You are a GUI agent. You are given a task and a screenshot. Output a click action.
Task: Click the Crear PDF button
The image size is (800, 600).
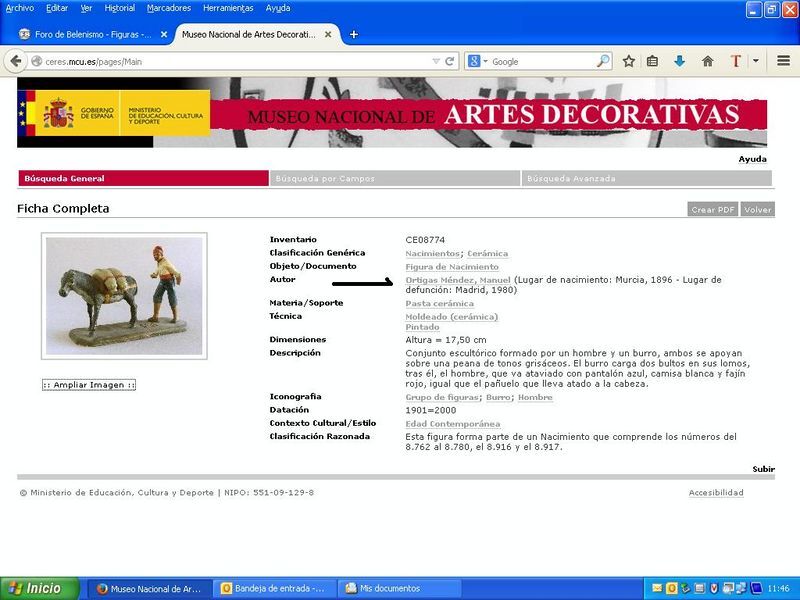click(712, 210)
